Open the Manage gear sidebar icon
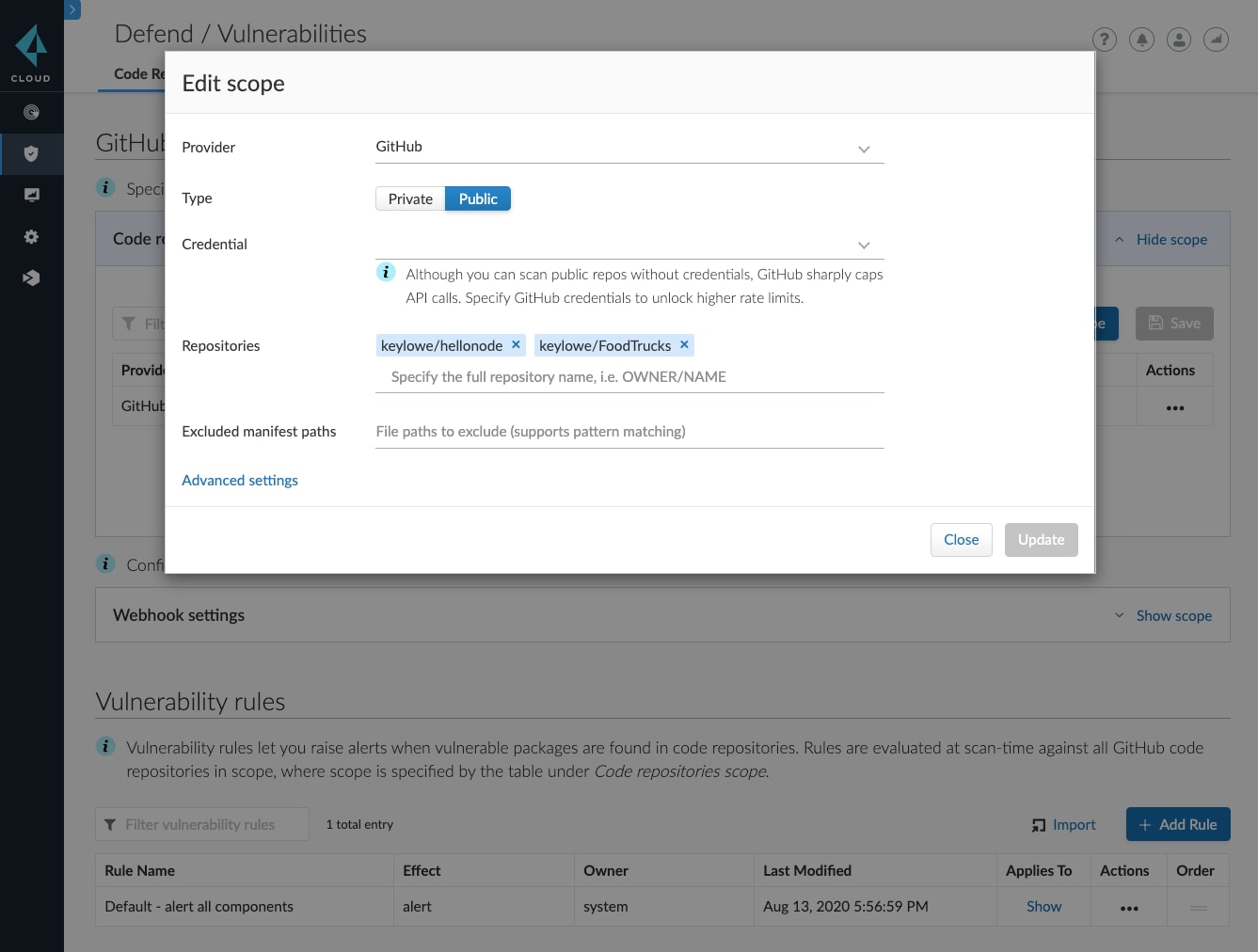 tap(31, 237)
